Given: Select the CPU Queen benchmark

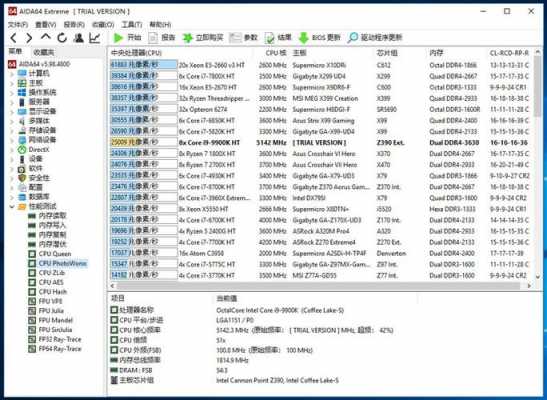Looking at the screenshot, I should point(50,254).
